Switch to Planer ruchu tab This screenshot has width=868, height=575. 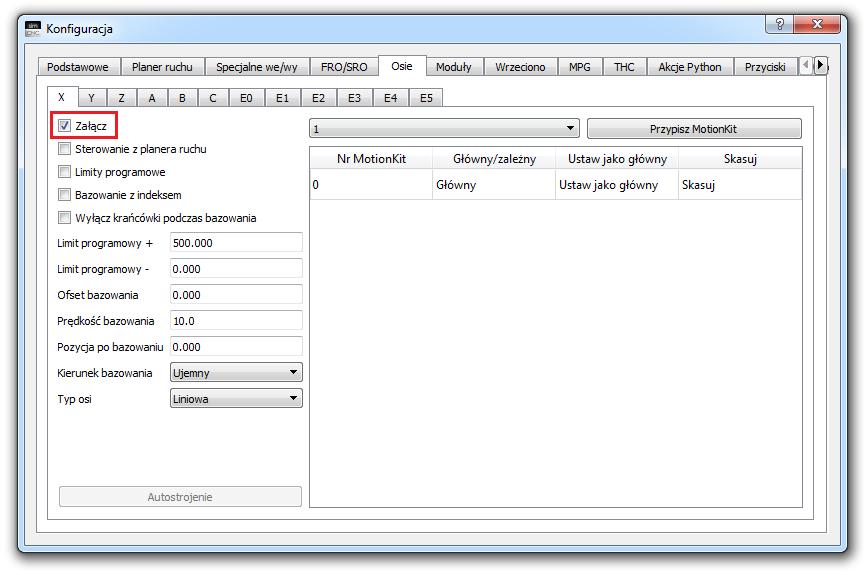click(x=162, y=67)
